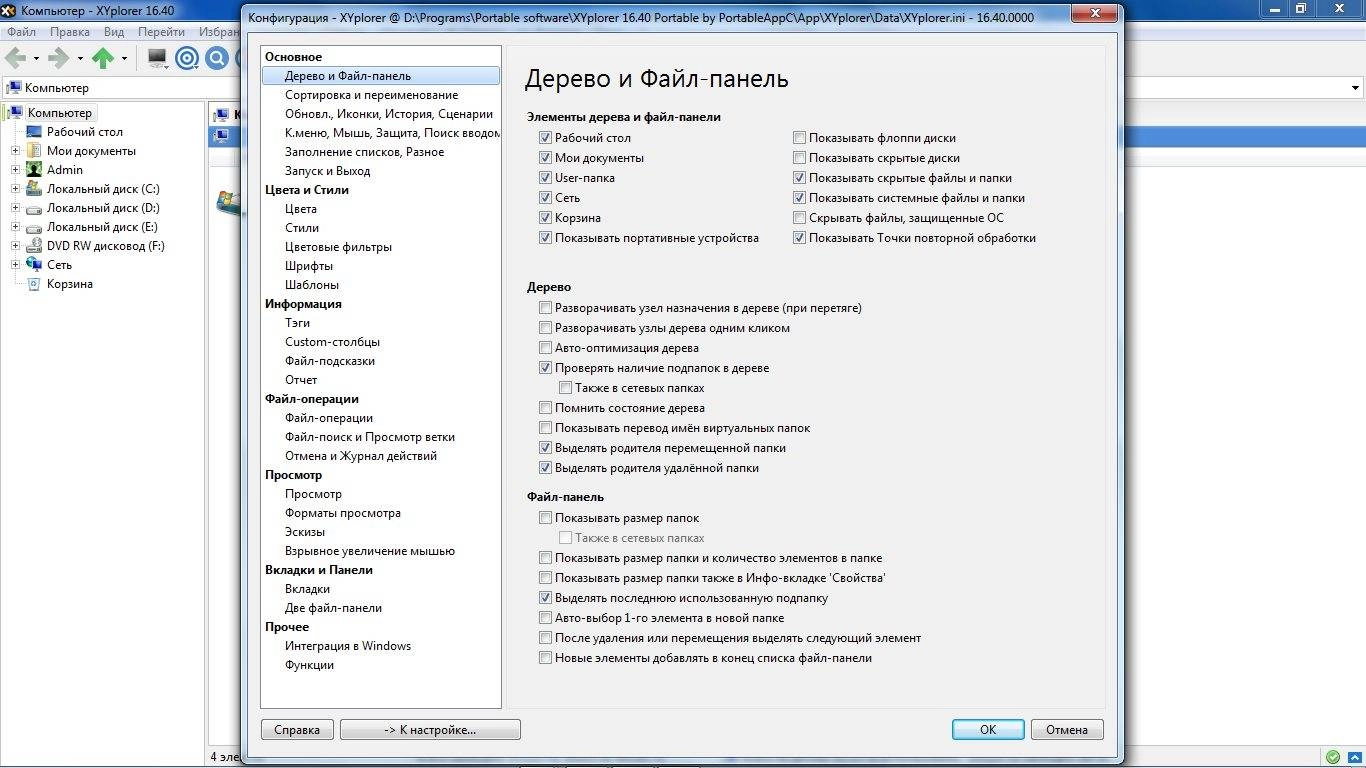The image size is (1366, 768).
Task: Enable Скрывать файлы, защищенные ОС
Action: tap(799, 218)
